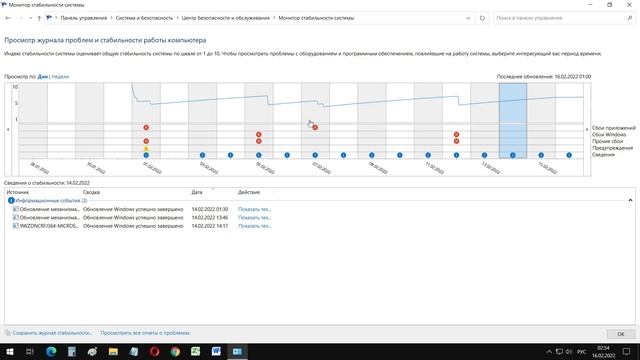Open Microsoft Edge from the taskbar
This screenshot has width=640, height=360.
tap(51, 351)
